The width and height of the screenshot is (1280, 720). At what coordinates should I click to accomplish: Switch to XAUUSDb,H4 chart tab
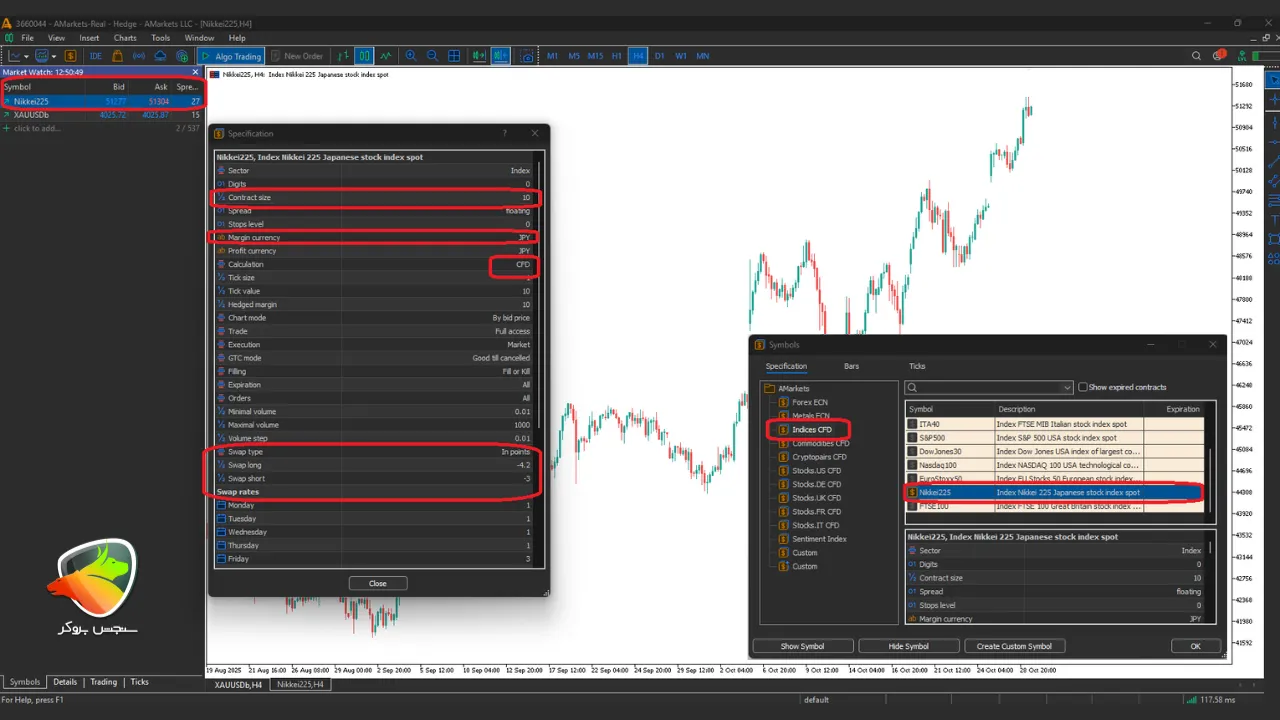(238, 685)
